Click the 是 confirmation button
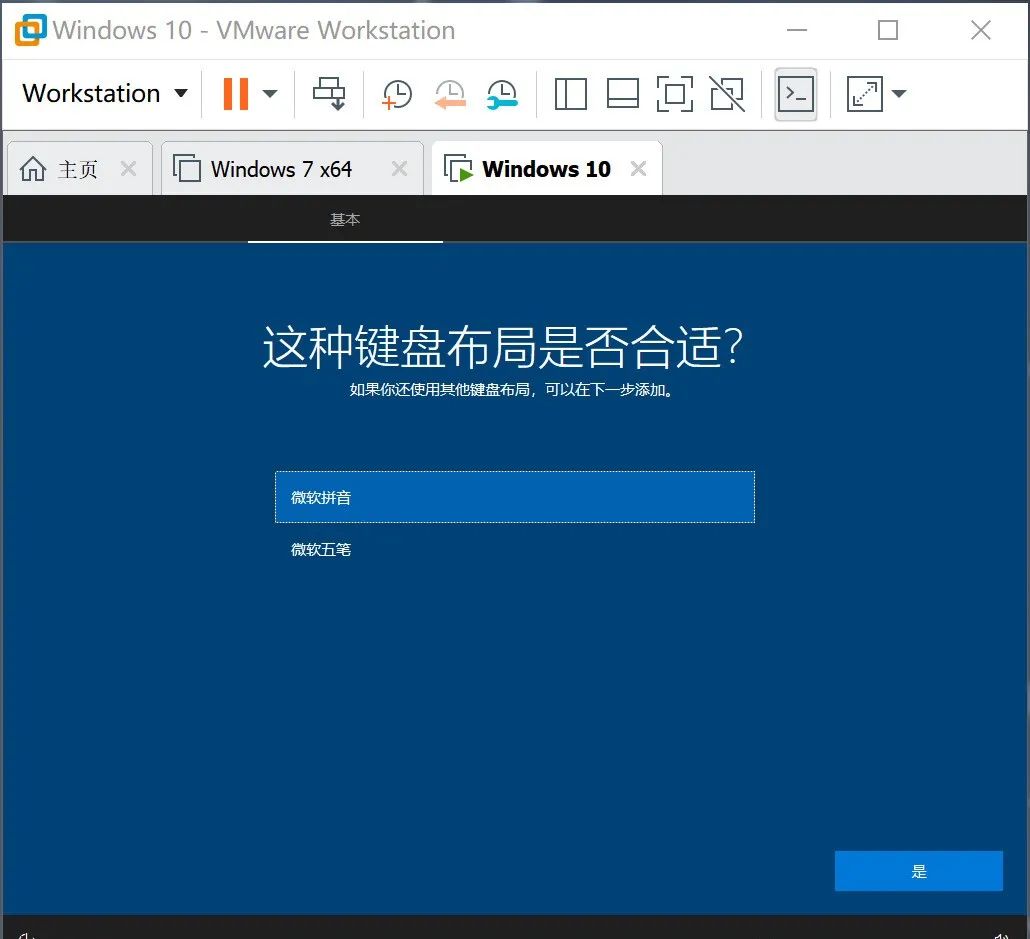The width and height of the screenshot is (1030, 939). point(918,870)
